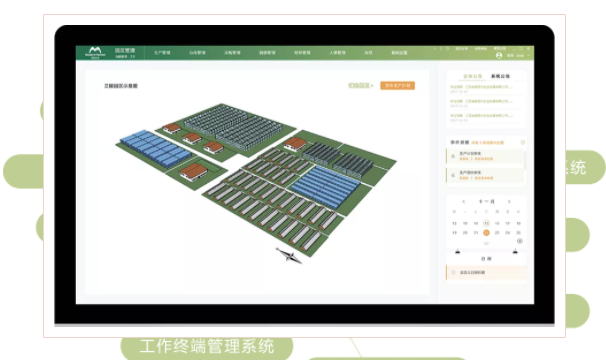606x360 pixels.
Task: Select the orange highlighted date in calendar
Action: [x=486, y=232]
